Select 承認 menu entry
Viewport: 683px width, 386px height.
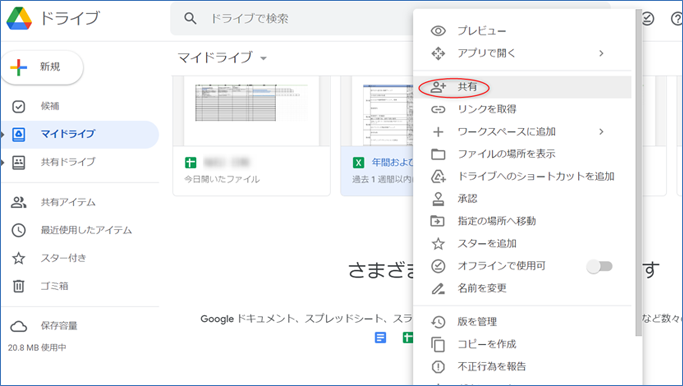coord(522,199)
